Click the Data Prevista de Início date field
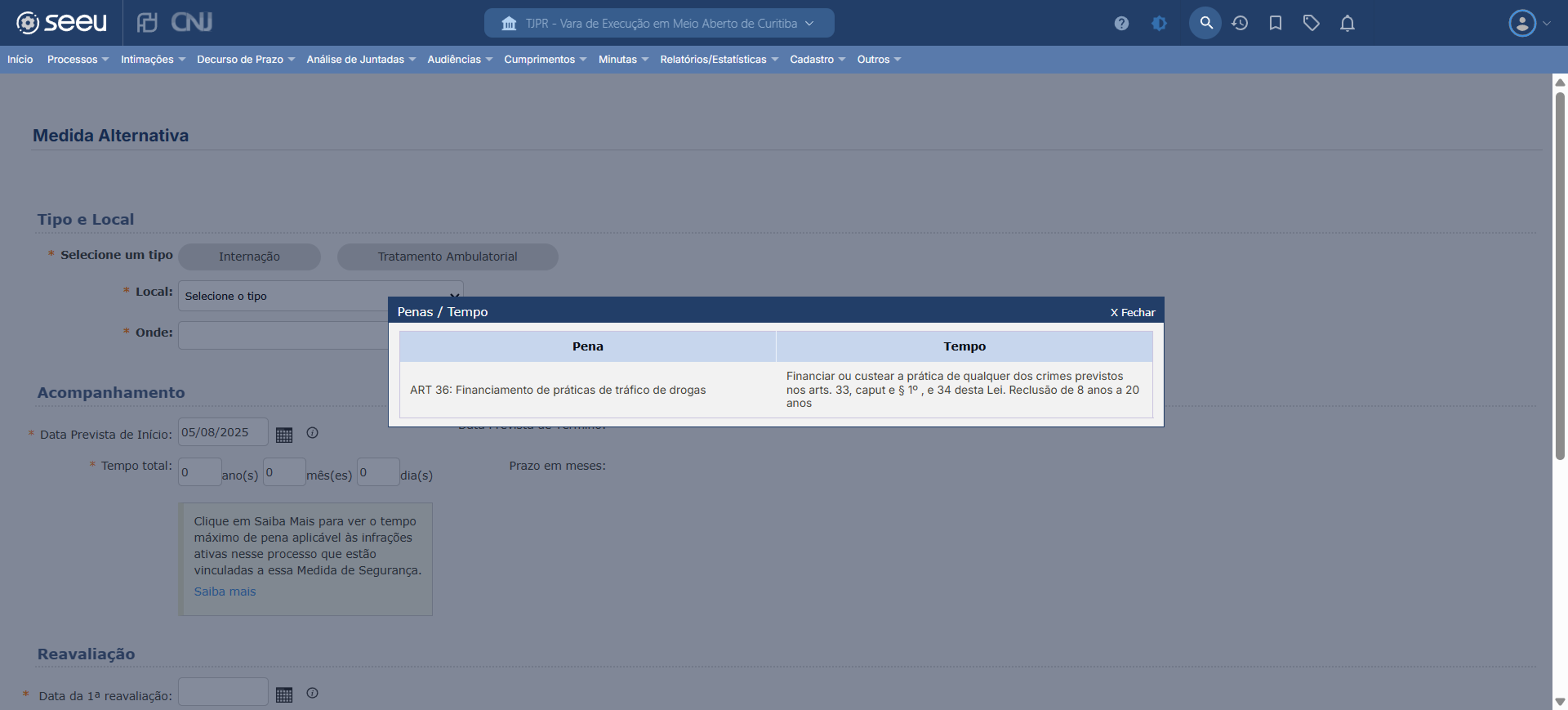This screenshot has width=1568, height=710. coord(223,432)
